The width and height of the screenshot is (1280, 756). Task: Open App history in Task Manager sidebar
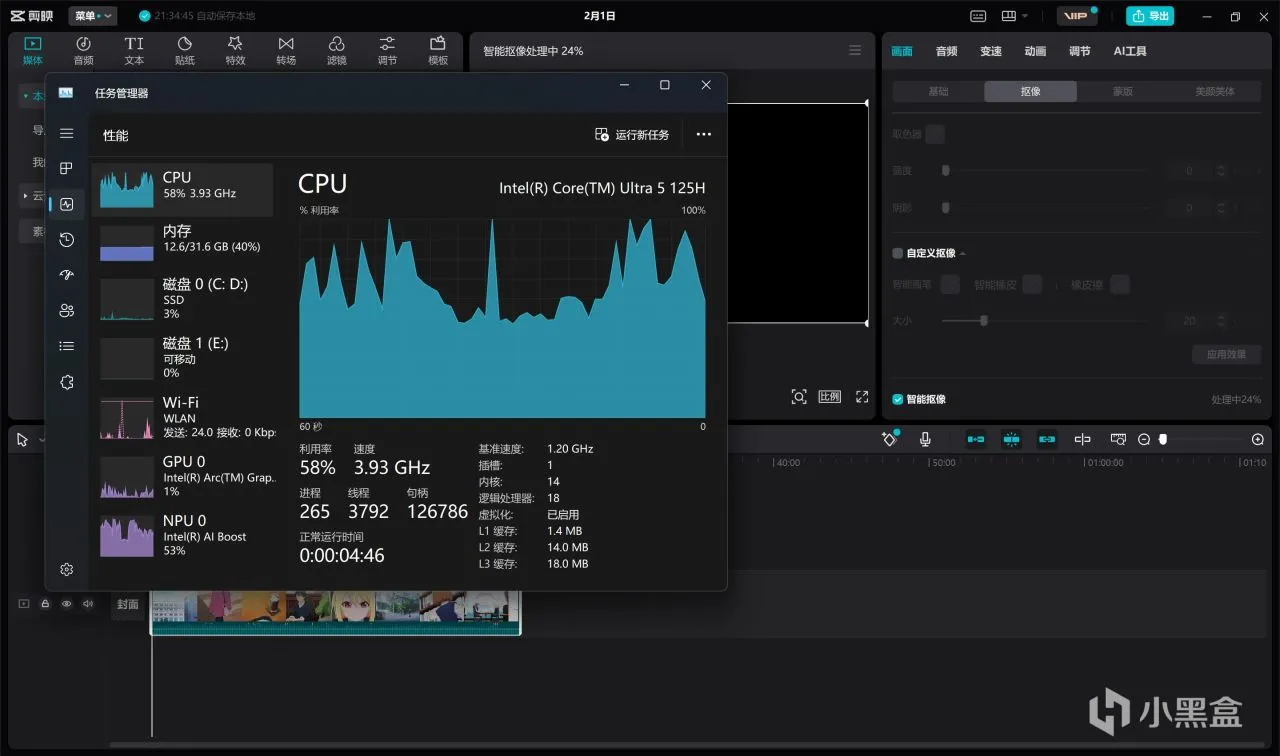pos(66,240)
